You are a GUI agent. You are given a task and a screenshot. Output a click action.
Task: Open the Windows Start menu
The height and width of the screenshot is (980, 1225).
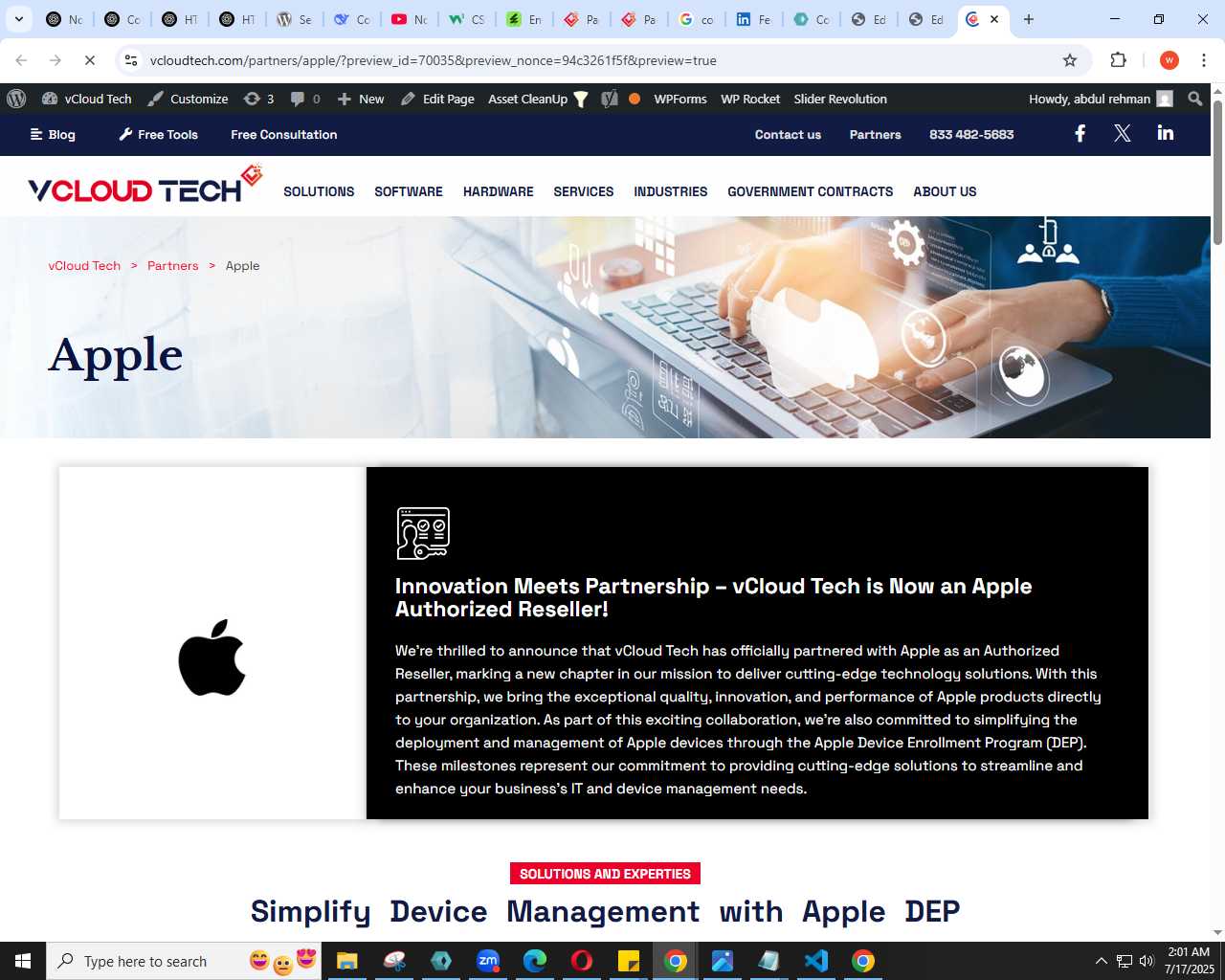[x=23, y=961]
